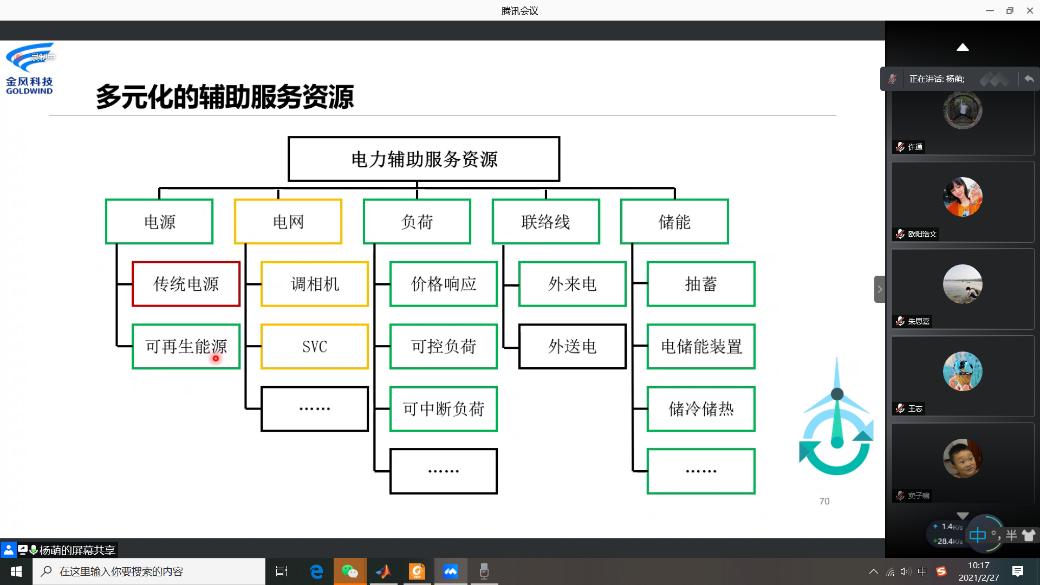1040x585 pixels.
Task: Open the Windows notification center
Action: (1018, 571)
